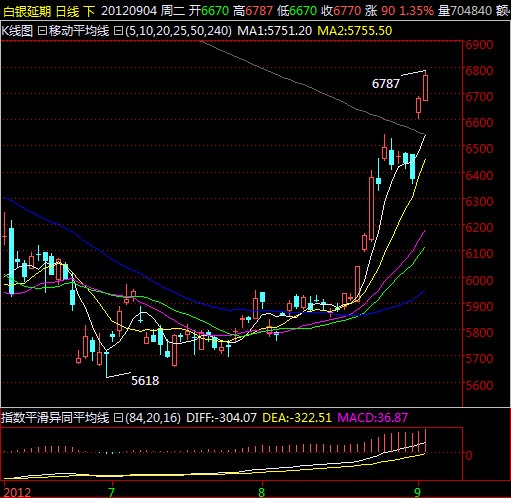This screenshot has height=498, width=511.
Task: Click the MACD:36.87 value
Action: [373, 418]
